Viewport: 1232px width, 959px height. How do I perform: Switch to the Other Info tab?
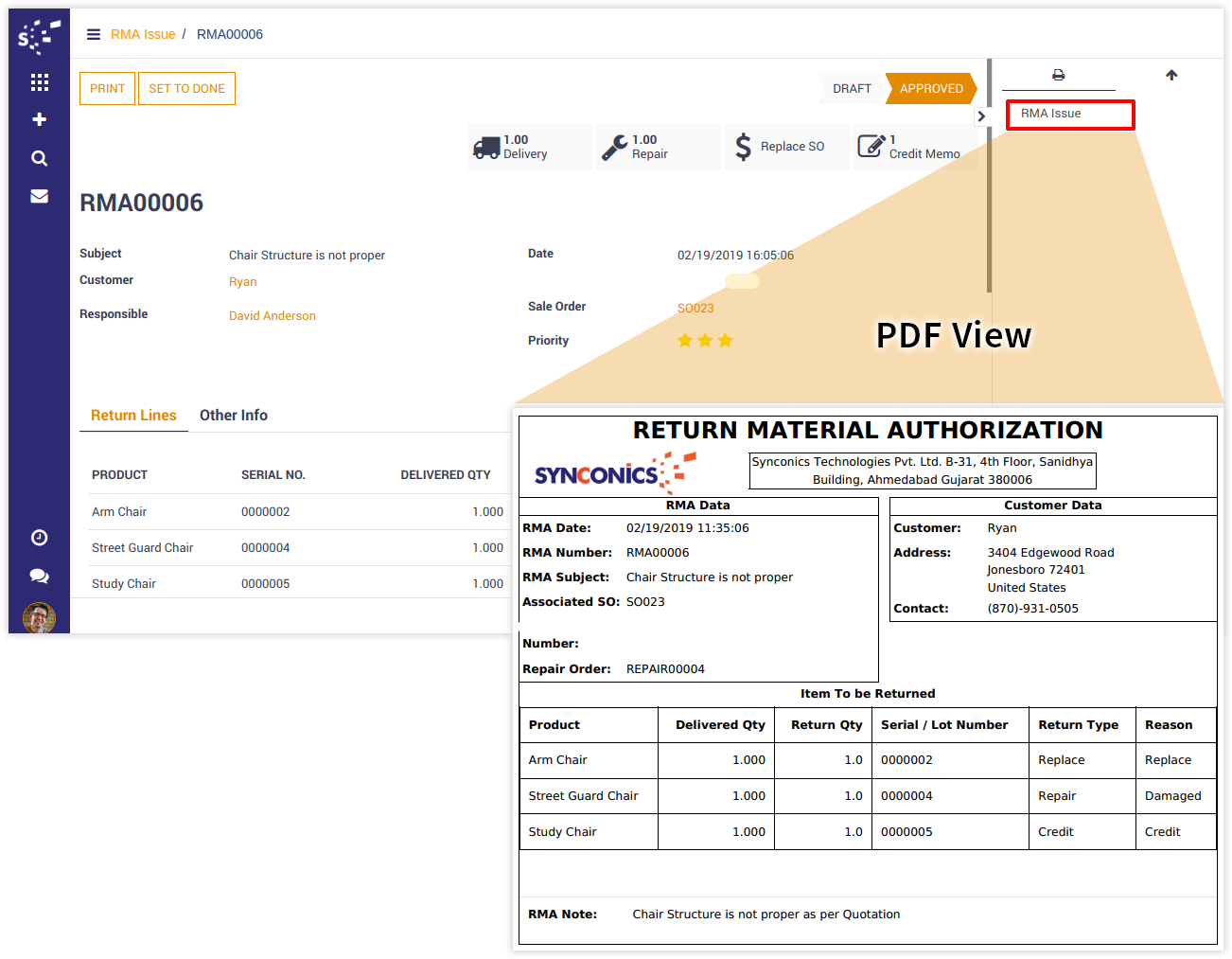pyautogui.click(x=233, y=416)
